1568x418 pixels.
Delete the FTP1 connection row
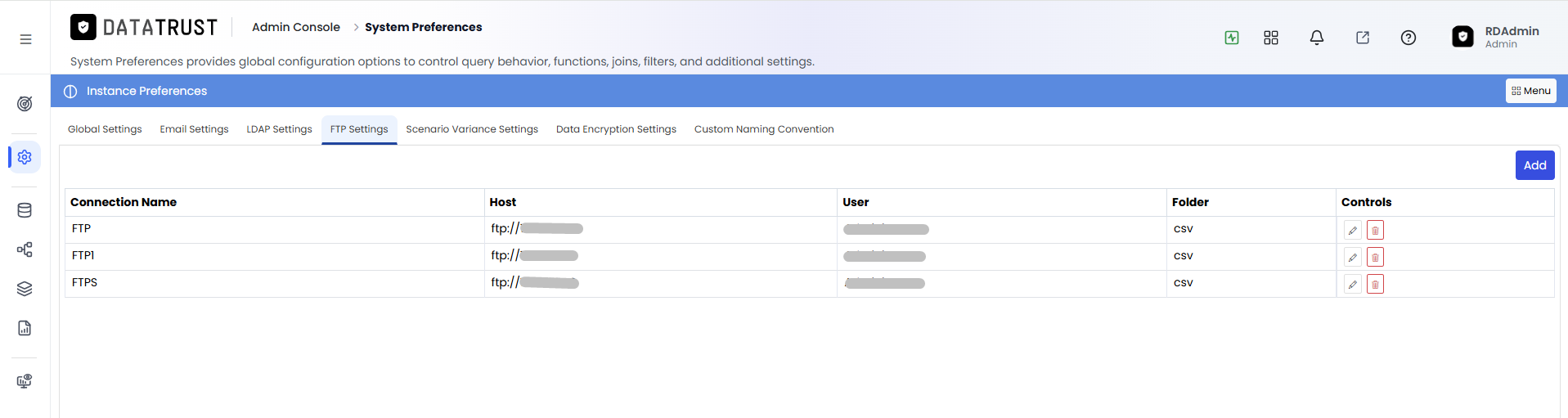click(x=1375, y=258)
